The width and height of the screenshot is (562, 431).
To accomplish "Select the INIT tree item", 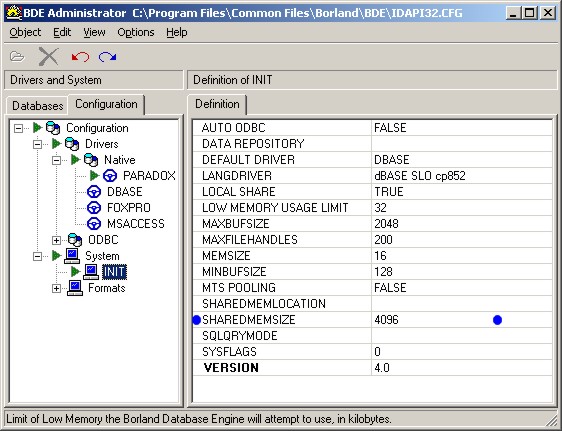I will point(114,272).
